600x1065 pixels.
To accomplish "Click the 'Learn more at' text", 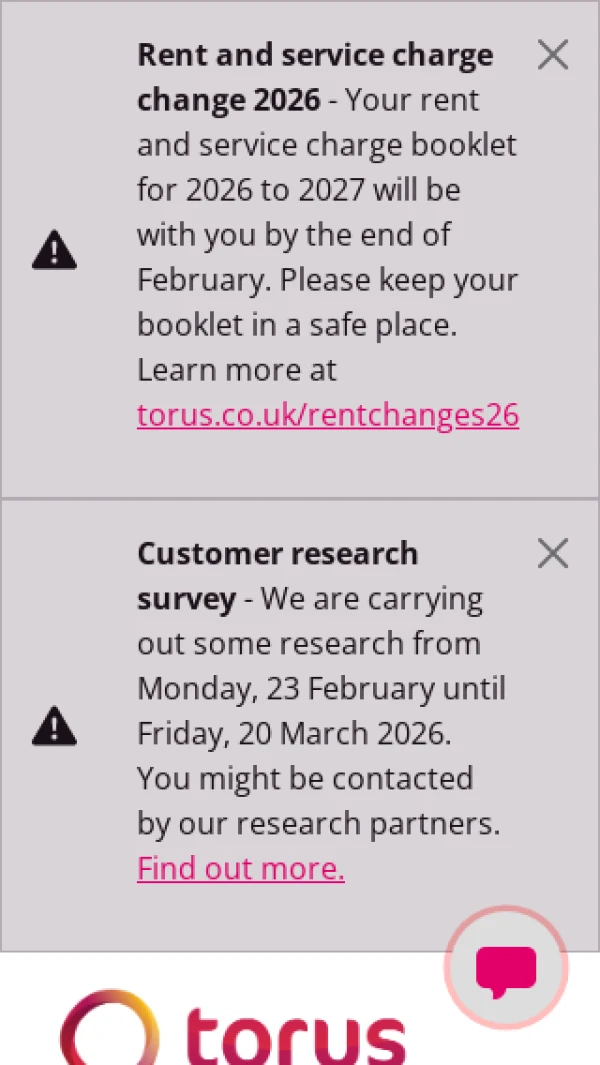I will 237,370.
